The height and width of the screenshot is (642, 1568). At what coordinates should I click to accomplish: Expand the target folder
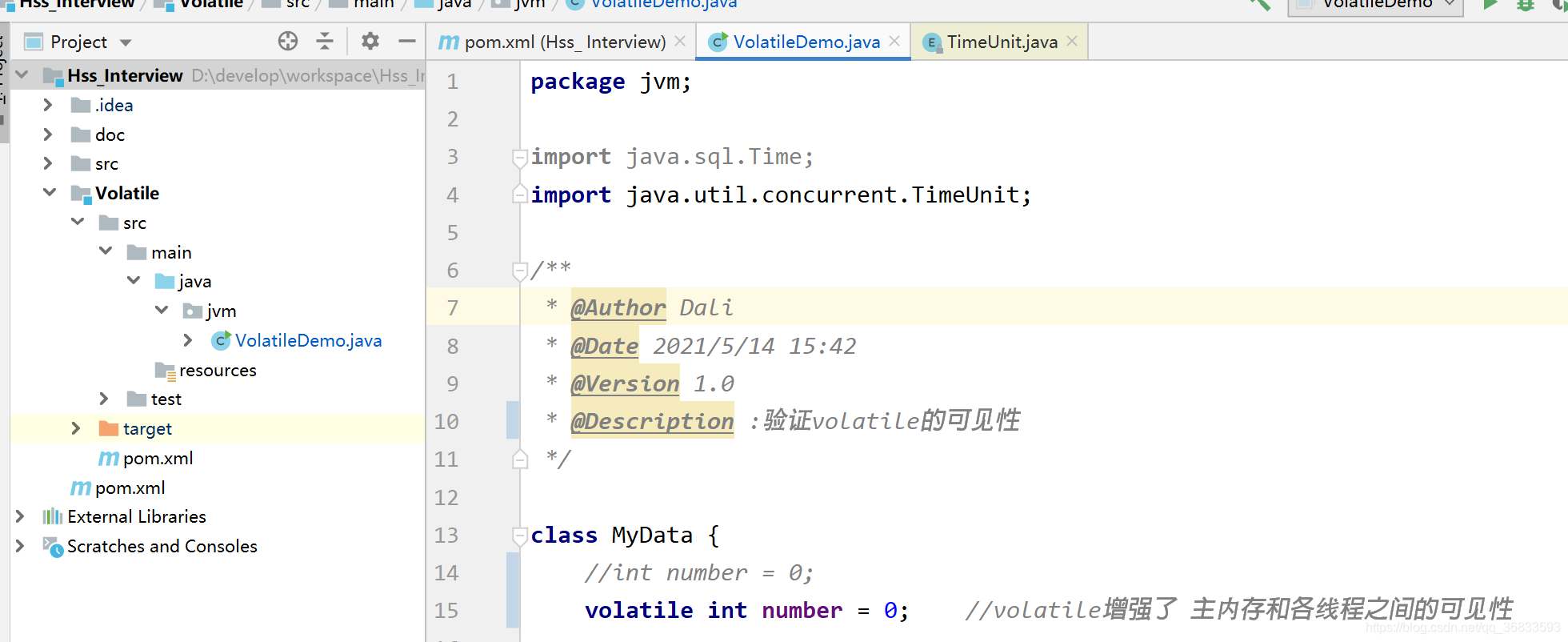tap(76, 428)
